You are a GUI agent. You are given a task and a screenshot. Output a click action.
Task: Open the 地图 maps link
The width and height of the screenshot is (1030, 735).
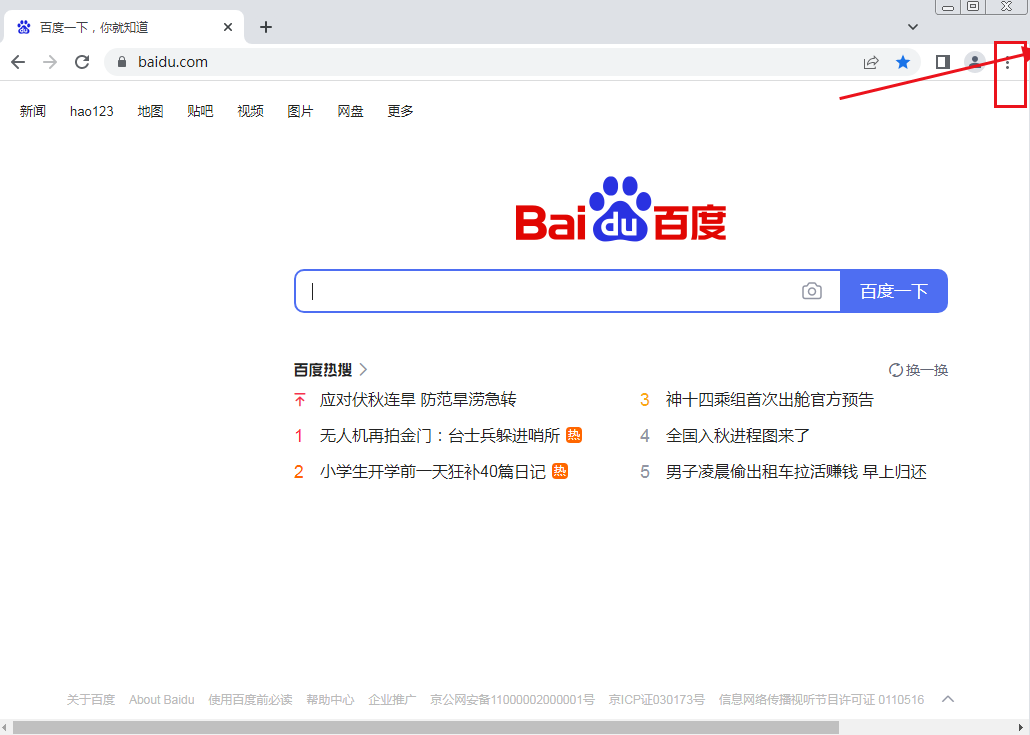pos(149,111)
